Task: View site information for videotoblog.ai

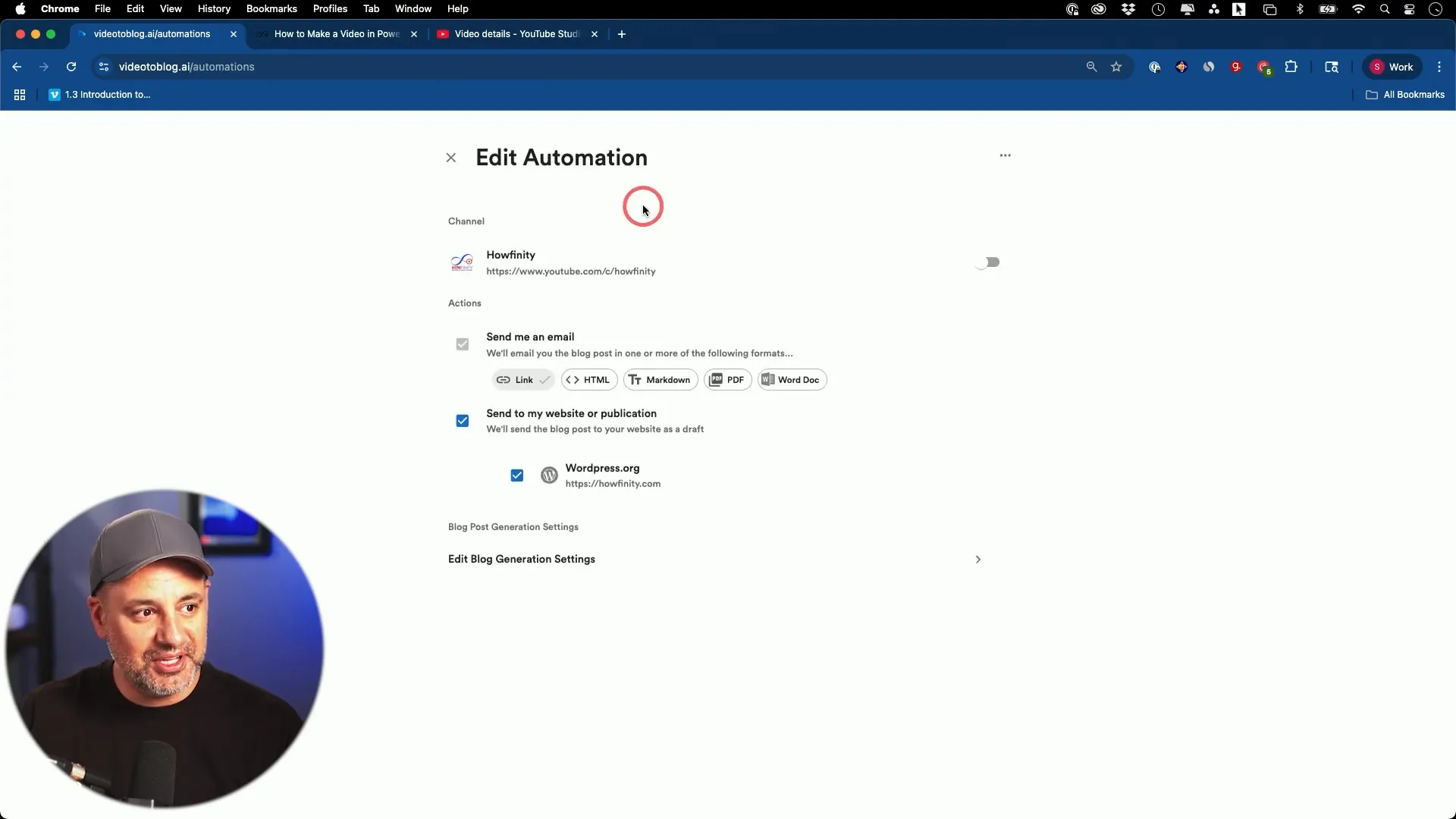Action: (104, 67)
